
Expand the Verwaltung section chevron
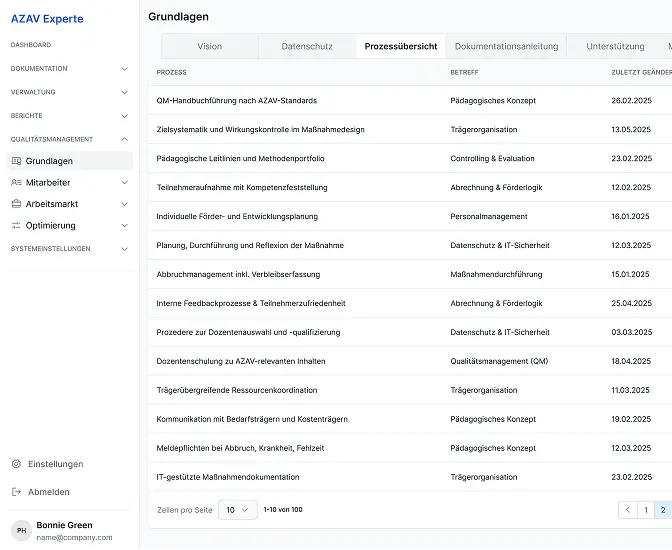125,93
